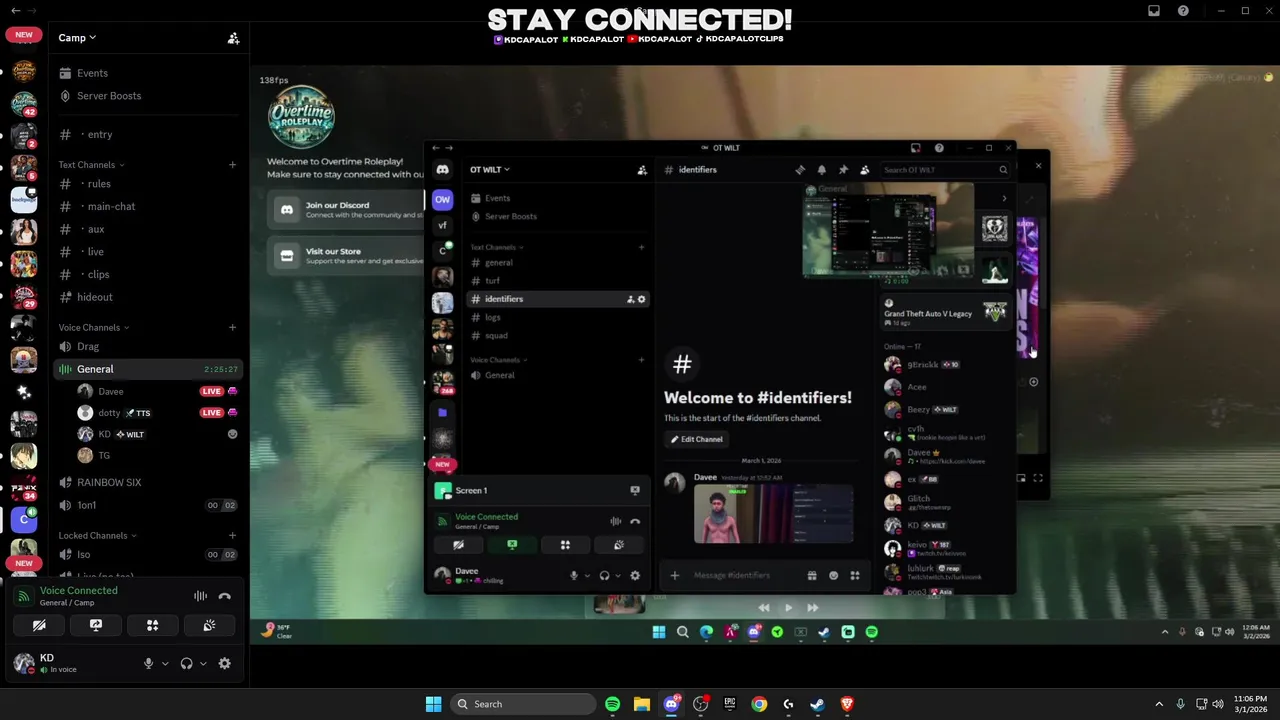Open the Inbox icon in outer Discord title bar

[x=1154, y=11]
